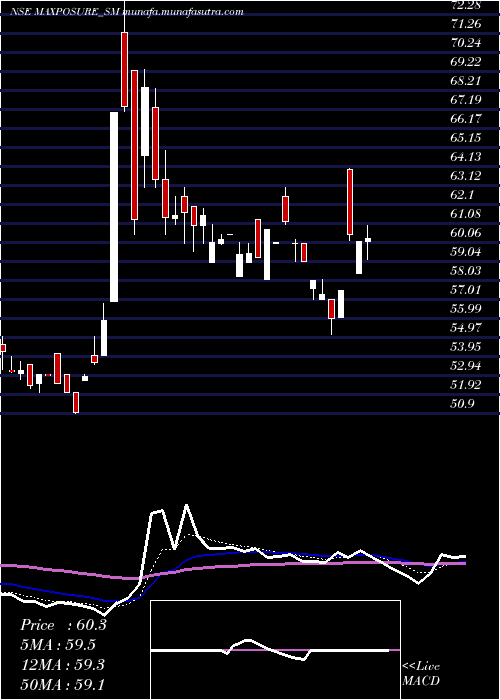Viewport: 500px width, 700px height.
Task: Click the 59.04 price axis label
Action: click(x=466, y=252)
